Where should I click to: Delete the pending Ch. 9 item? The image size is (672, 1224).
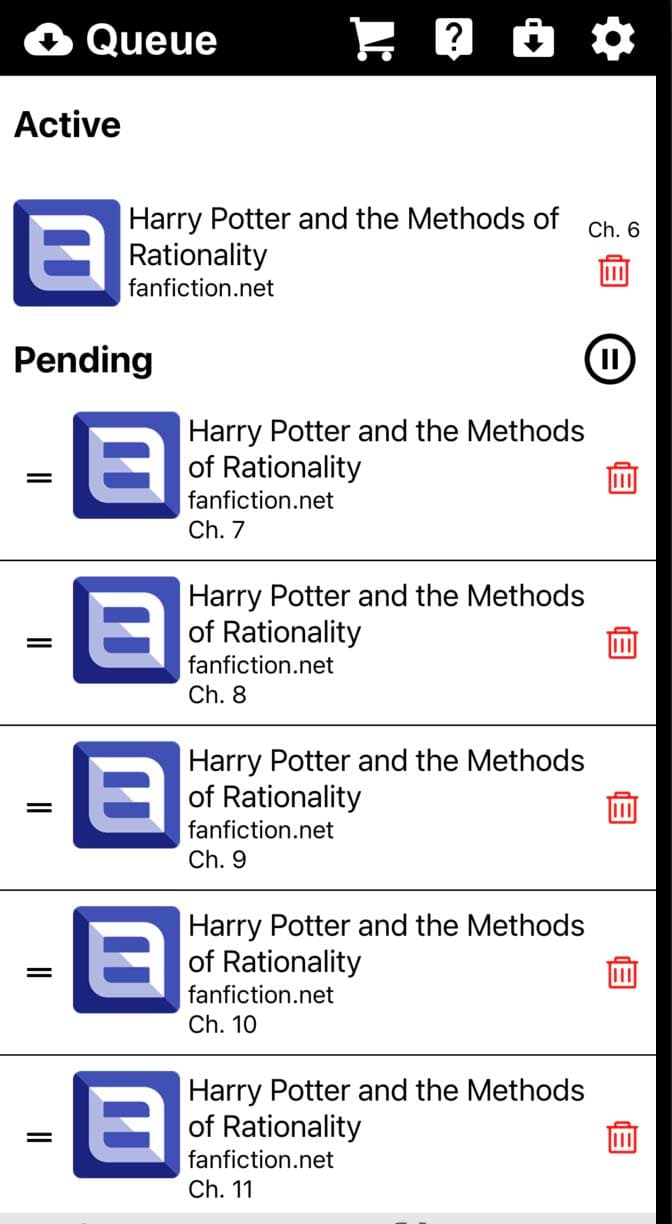(622, 808)
